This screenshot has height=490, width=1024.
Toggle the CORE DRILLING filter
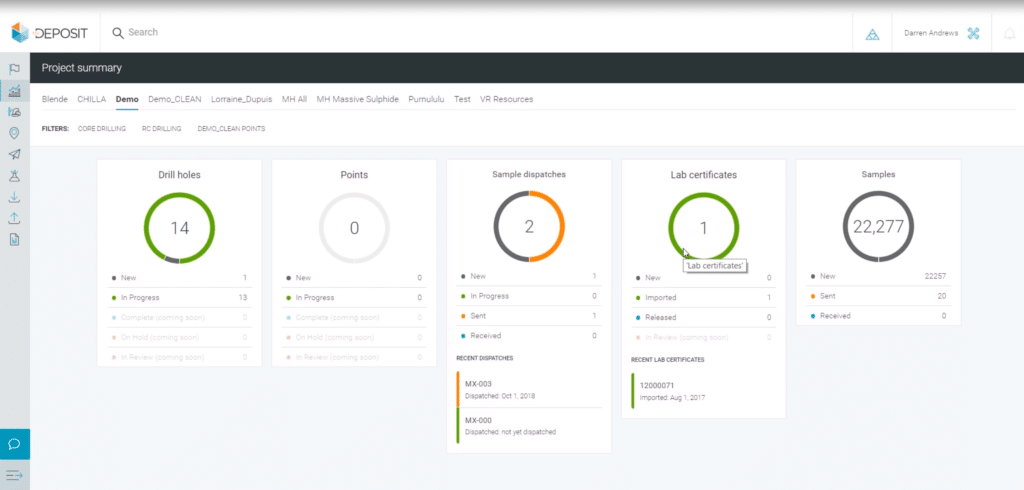(x=102, y=128)
